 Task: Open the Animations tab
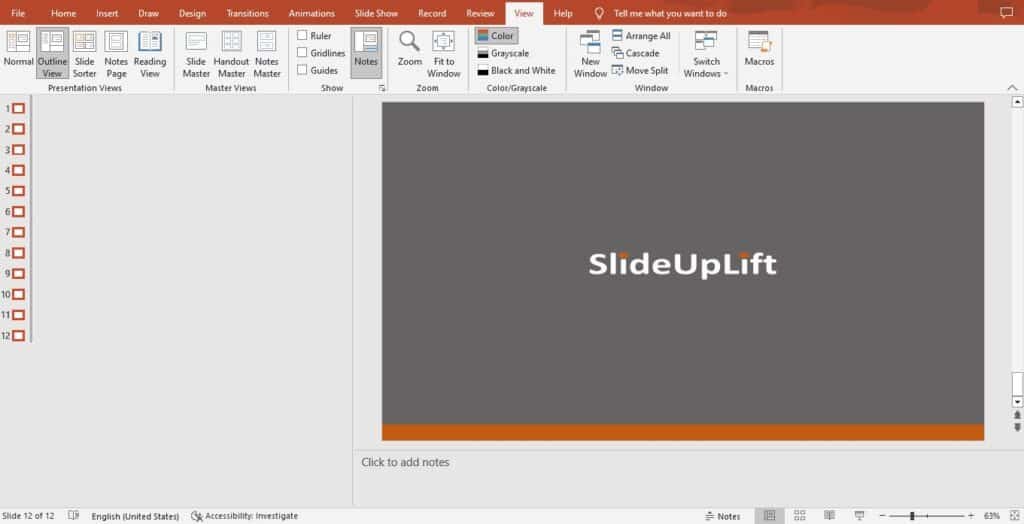pos(312,13)
